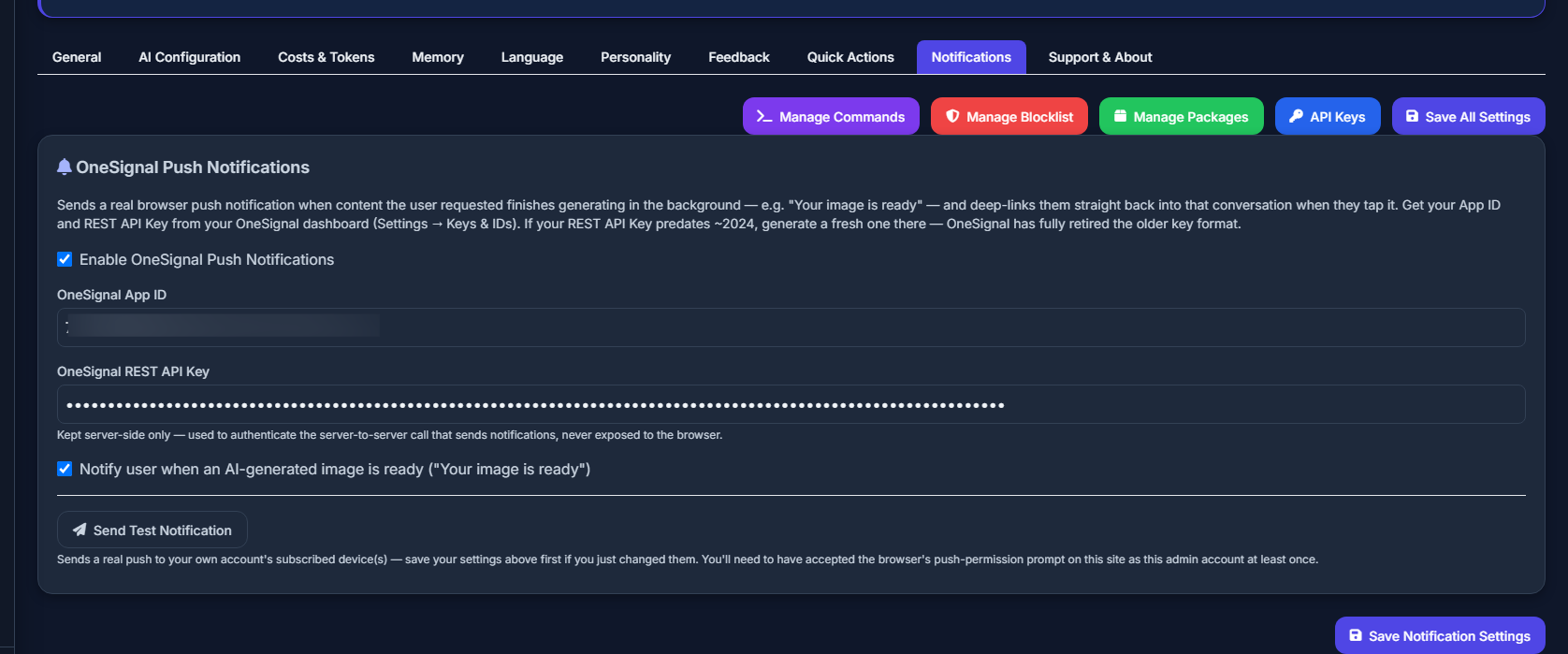Switch to the Feedback tab
The image size is (1568, 654).
(739, 57)
